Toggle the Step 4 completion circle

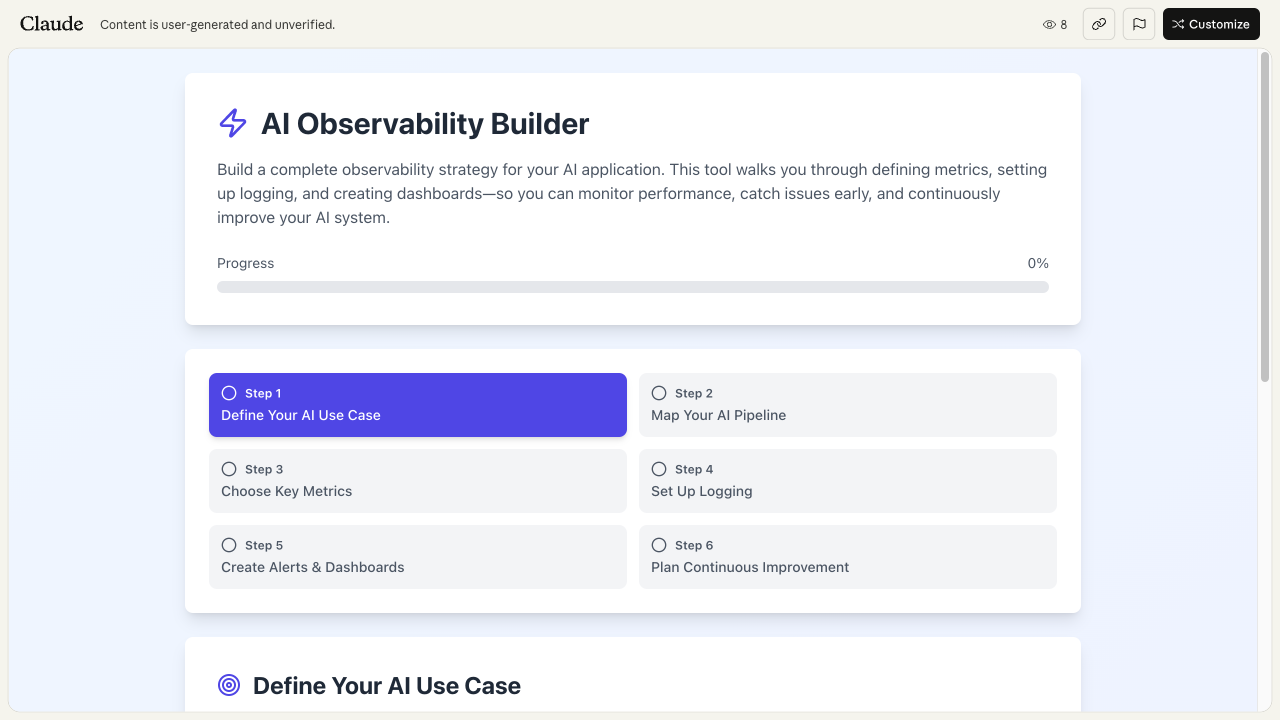pyautogui.click(x=659, y=469)
